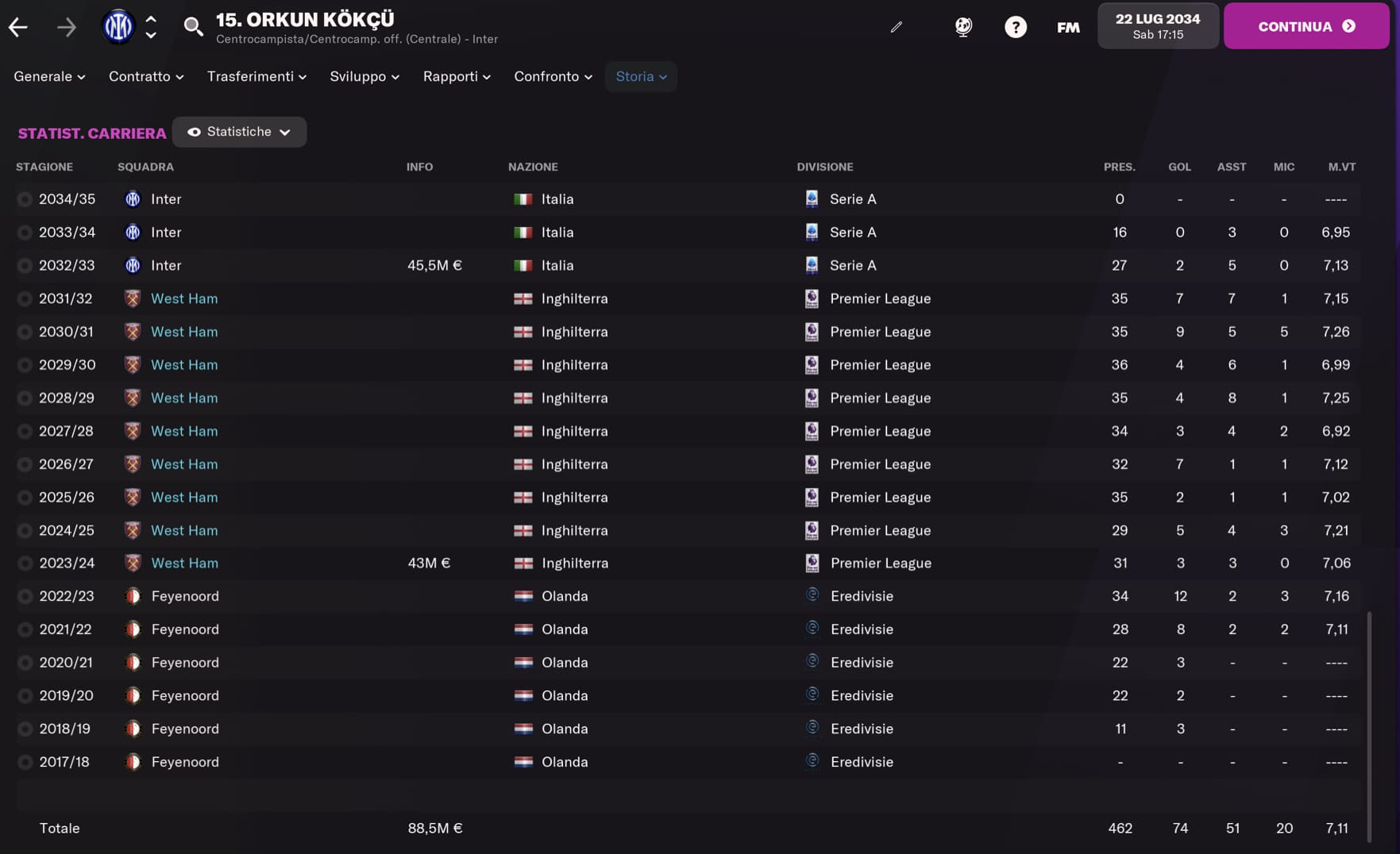Open the Statistiche view dropdown
The width and height of the screenshot is (1400, 854).
click(x=239, y=132)
